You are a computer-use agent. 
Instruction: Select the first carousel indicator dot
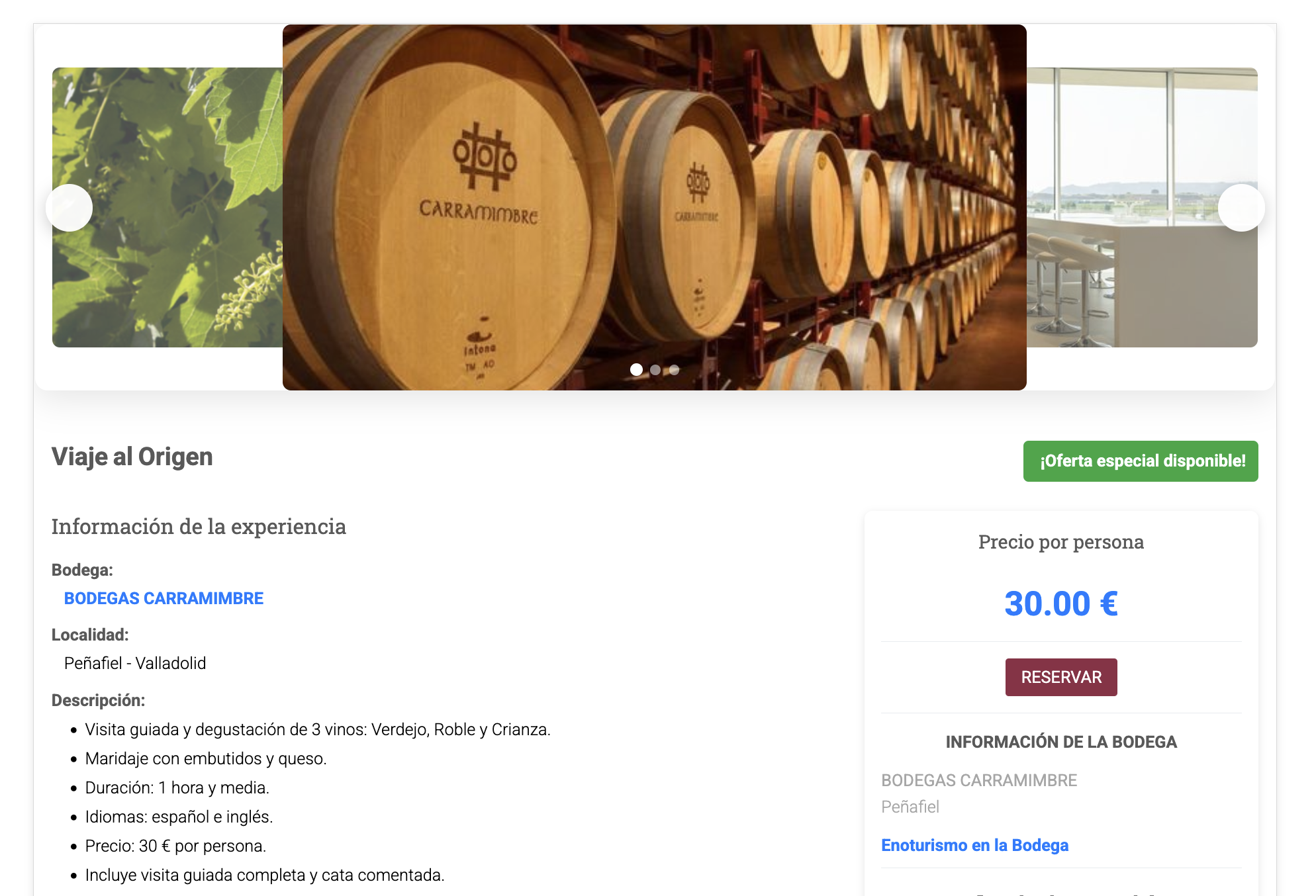coord(637,370)
